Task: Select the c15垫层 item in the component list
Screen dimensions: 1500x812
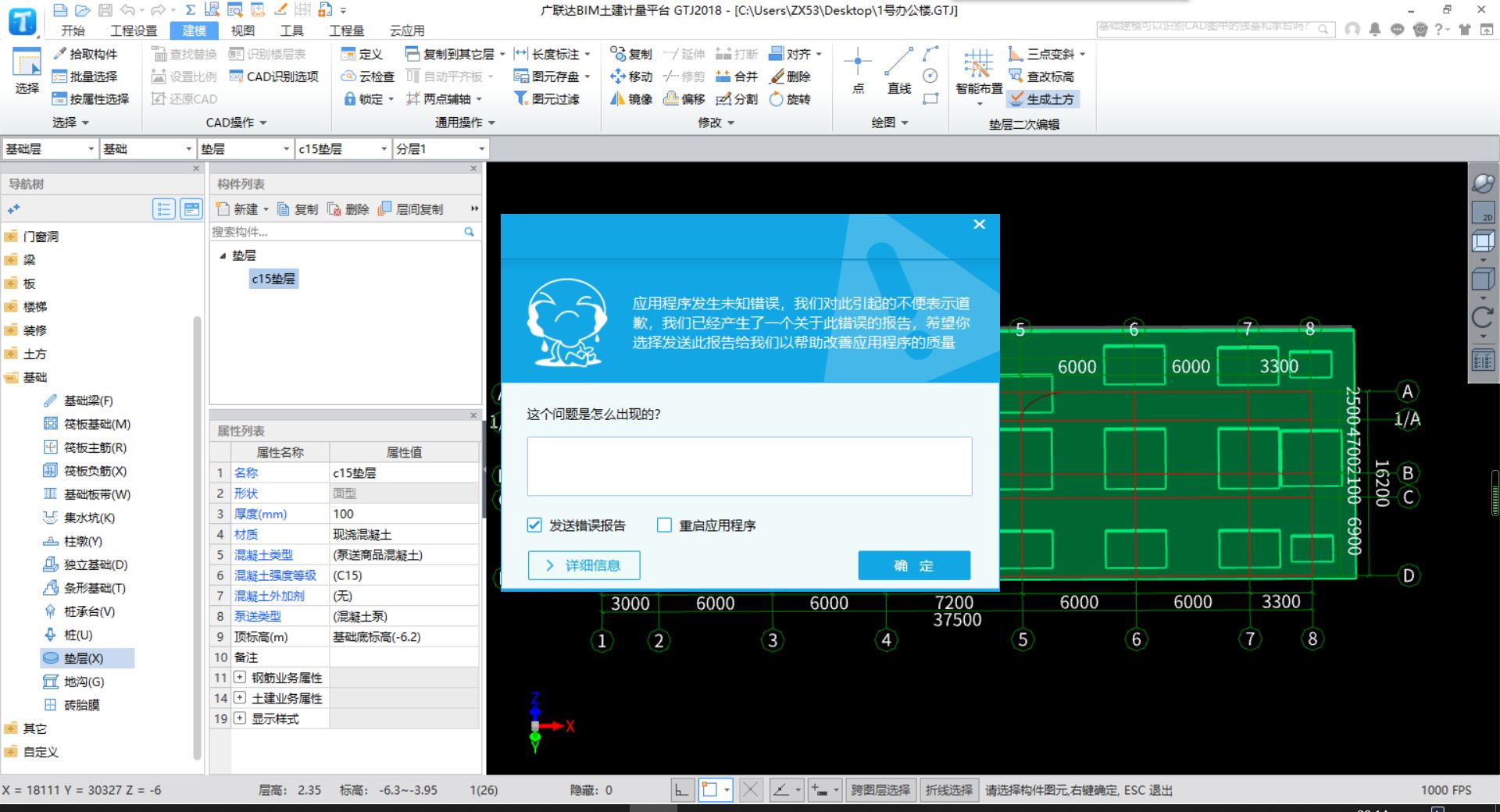Action: pos(273,279)
